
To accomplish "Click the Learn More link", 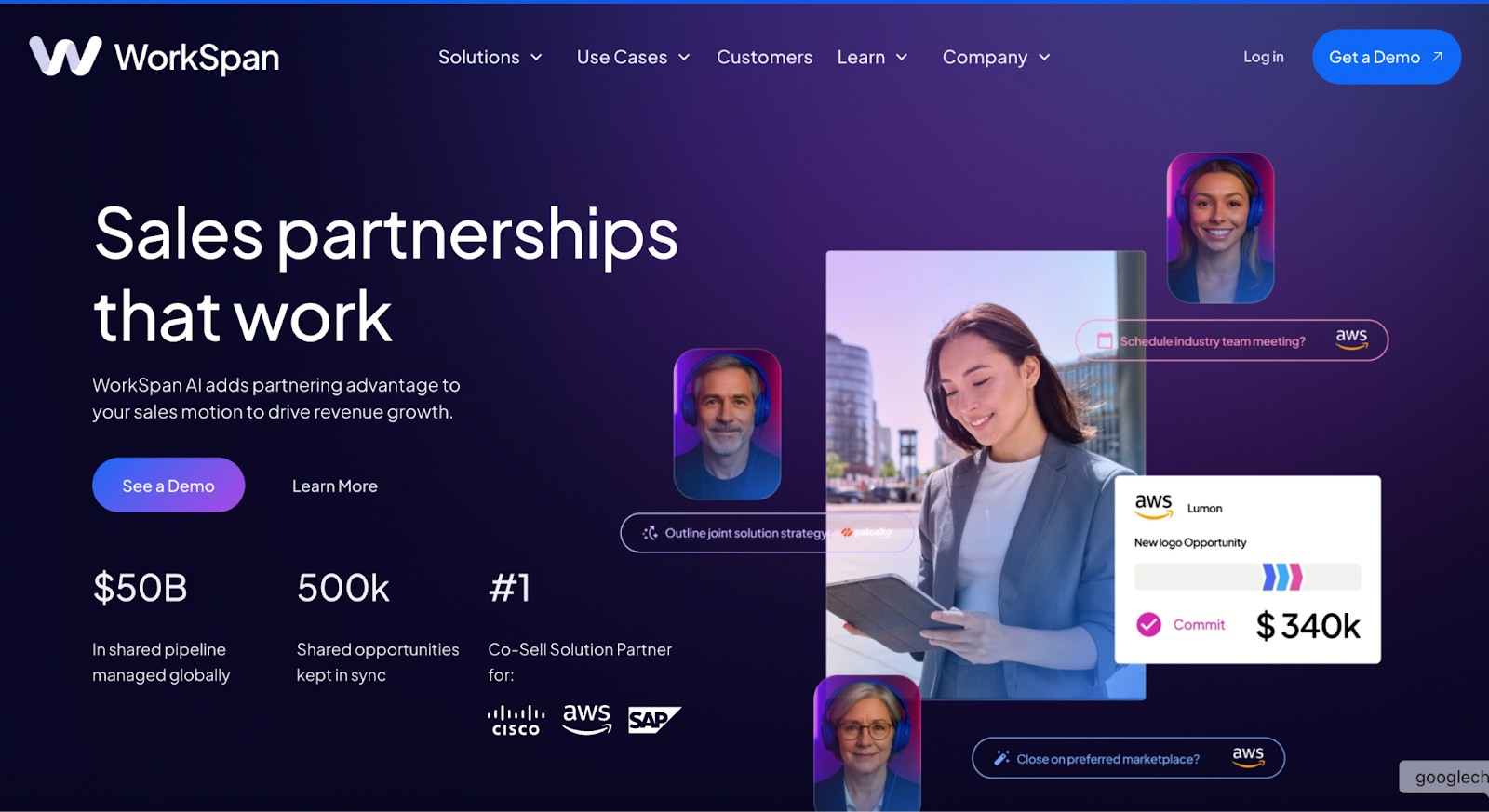I will (x=335, y=486).
